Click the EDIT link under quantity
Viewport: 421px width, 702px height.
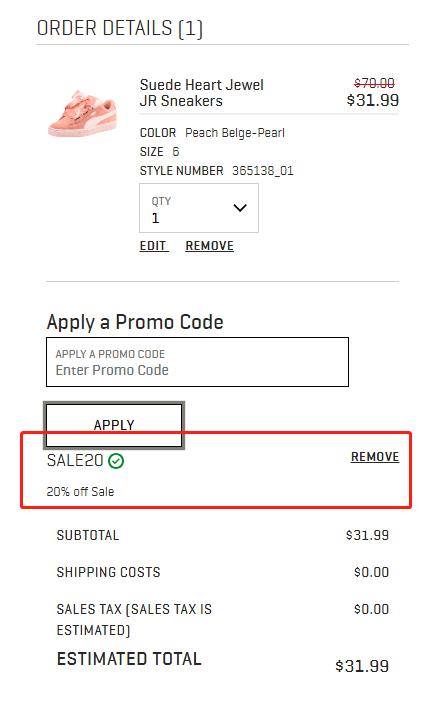pyautogui.click(x=154, y=246)
